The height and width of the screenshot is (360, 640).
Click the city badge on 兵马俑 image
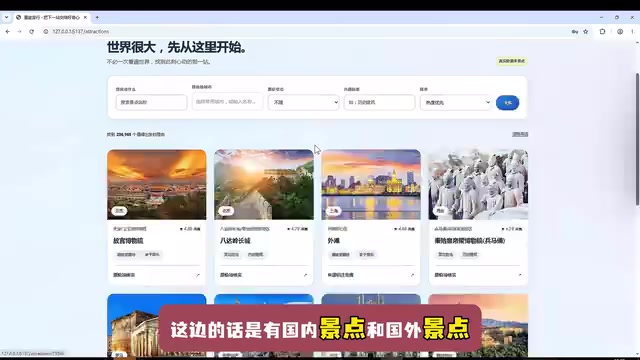click(440, 211)
